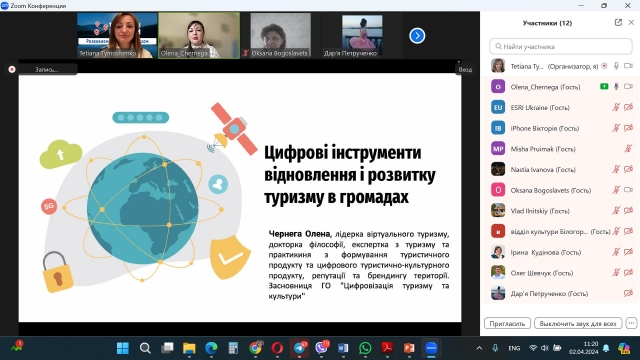Open WhatsApp from the taskbar
Viewport: 640px width, 360px height.
pyautogui.click(x=365, y=348)
